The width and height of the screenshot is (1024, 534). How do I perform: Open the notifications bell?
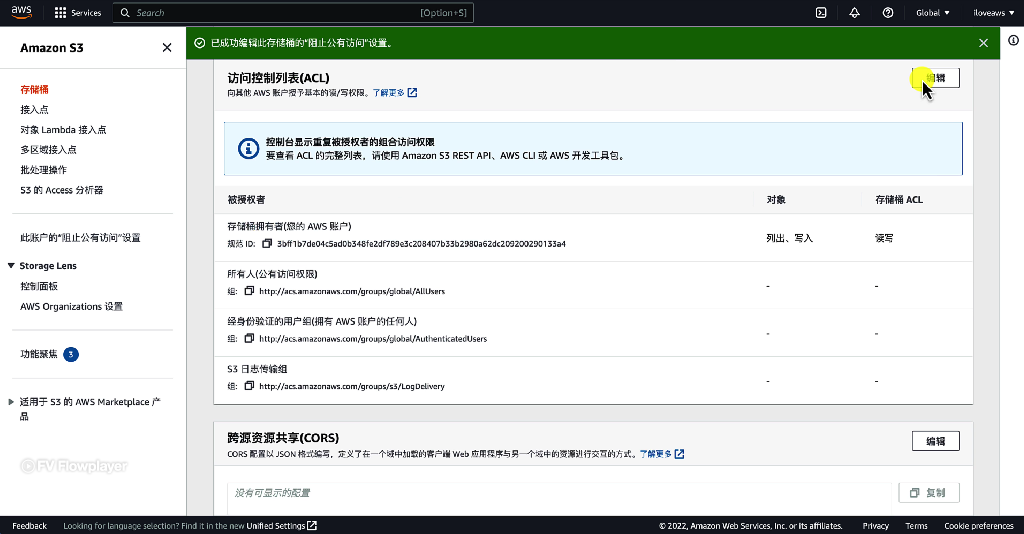point(854,12)
